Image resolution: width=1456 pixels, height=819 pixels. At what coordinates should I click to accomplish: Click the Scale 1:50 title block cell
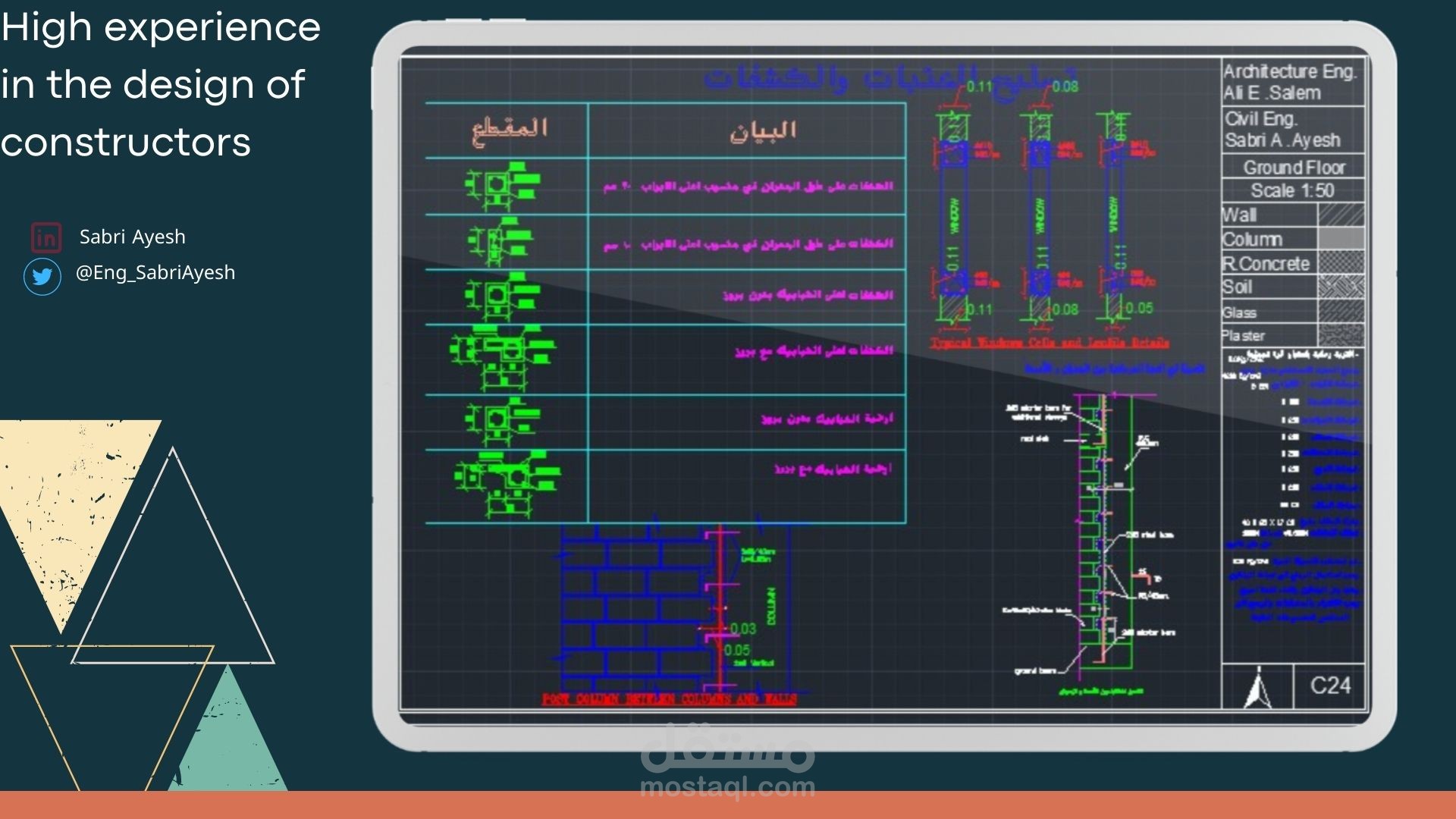(1292, 190)
